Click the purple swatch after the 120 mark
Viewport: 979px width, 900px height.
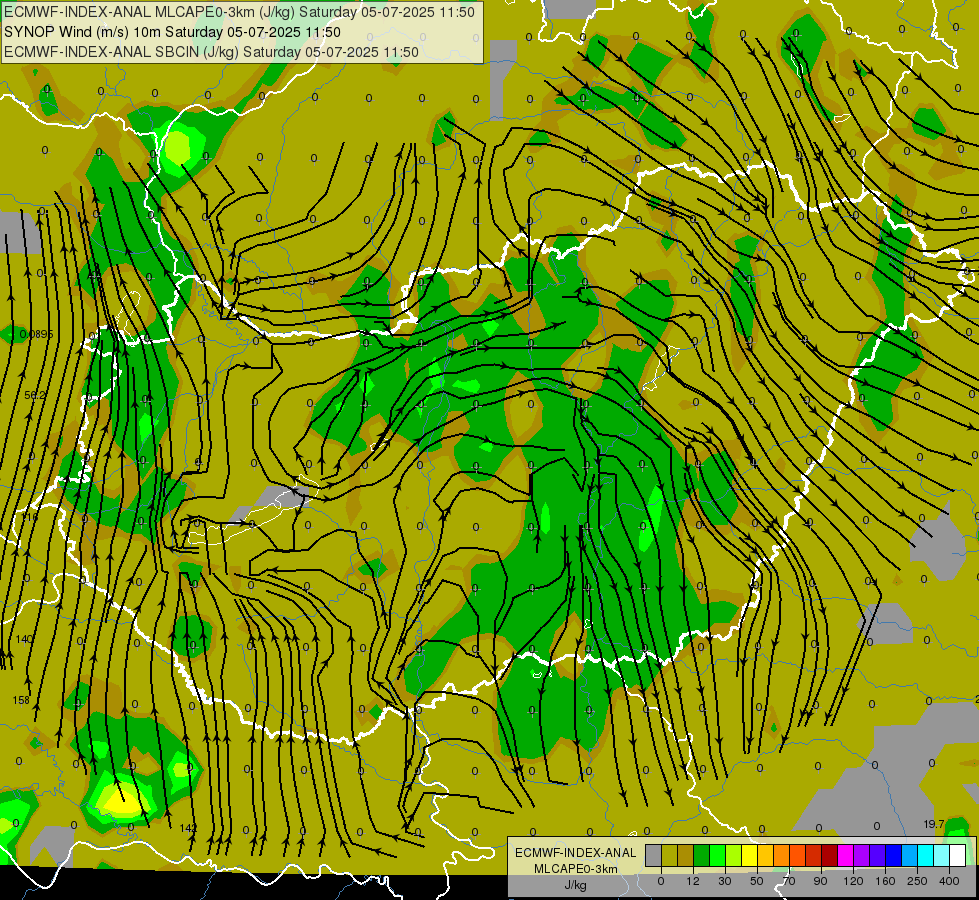click(862, 855)
